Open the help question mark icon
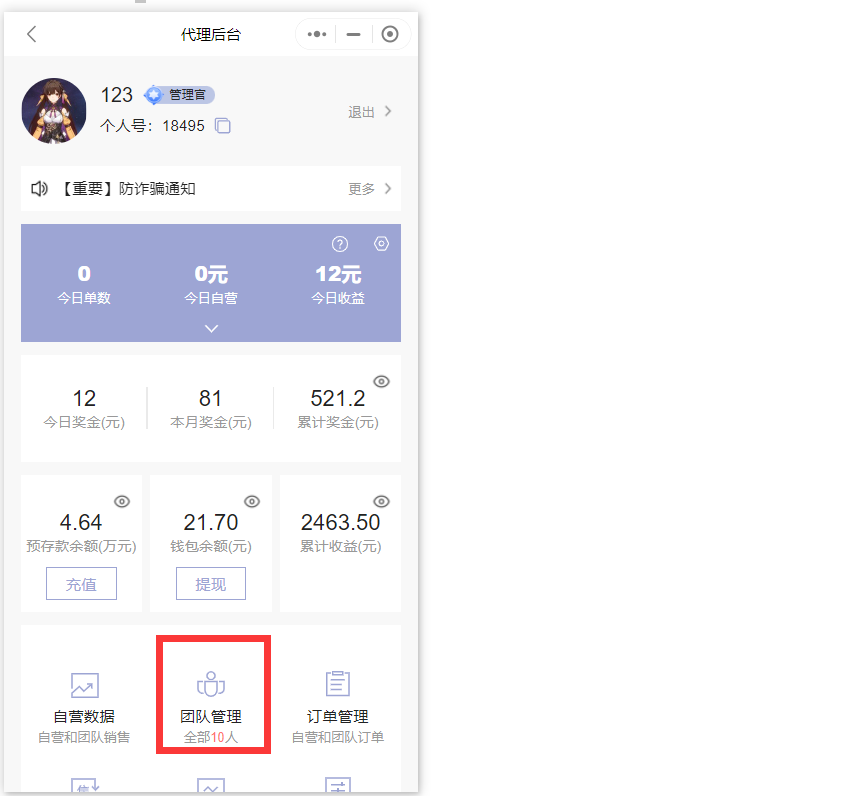 click(340, 244)
